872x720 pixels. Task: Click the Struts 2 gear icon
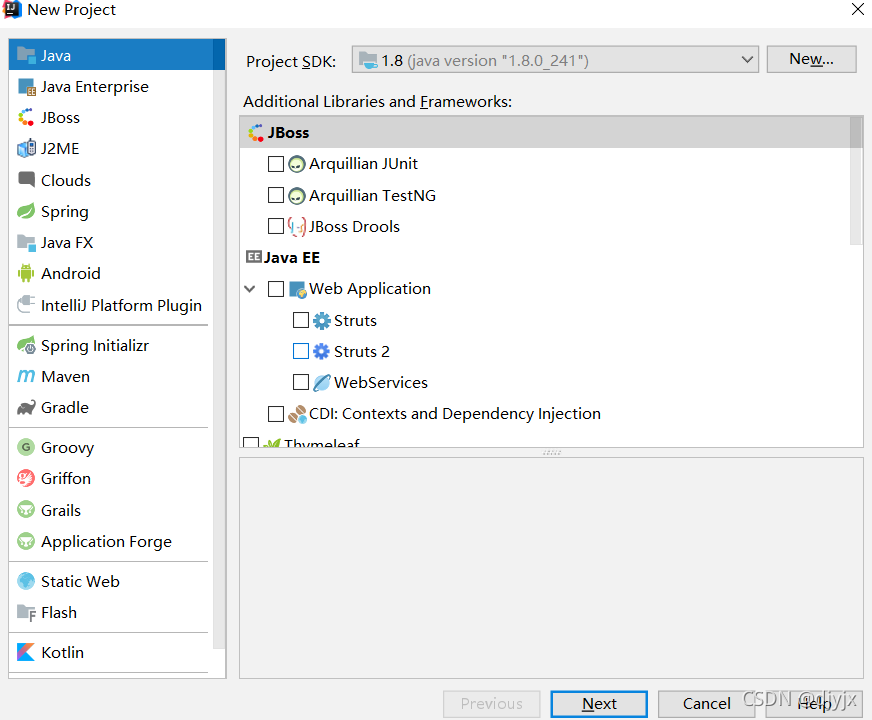click(x=321, y=351)
